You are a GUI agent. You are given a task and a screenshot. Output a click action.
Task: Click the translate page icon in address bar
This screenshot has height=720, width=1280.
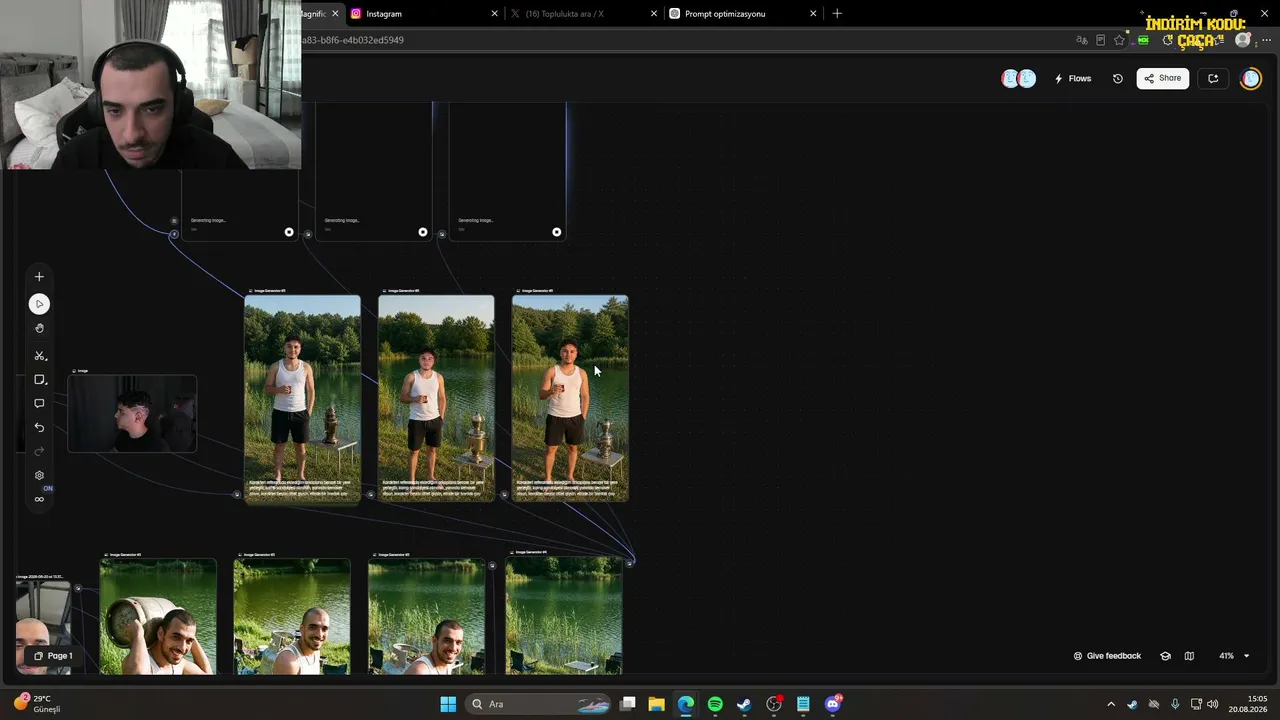(x=1082, y=40)
